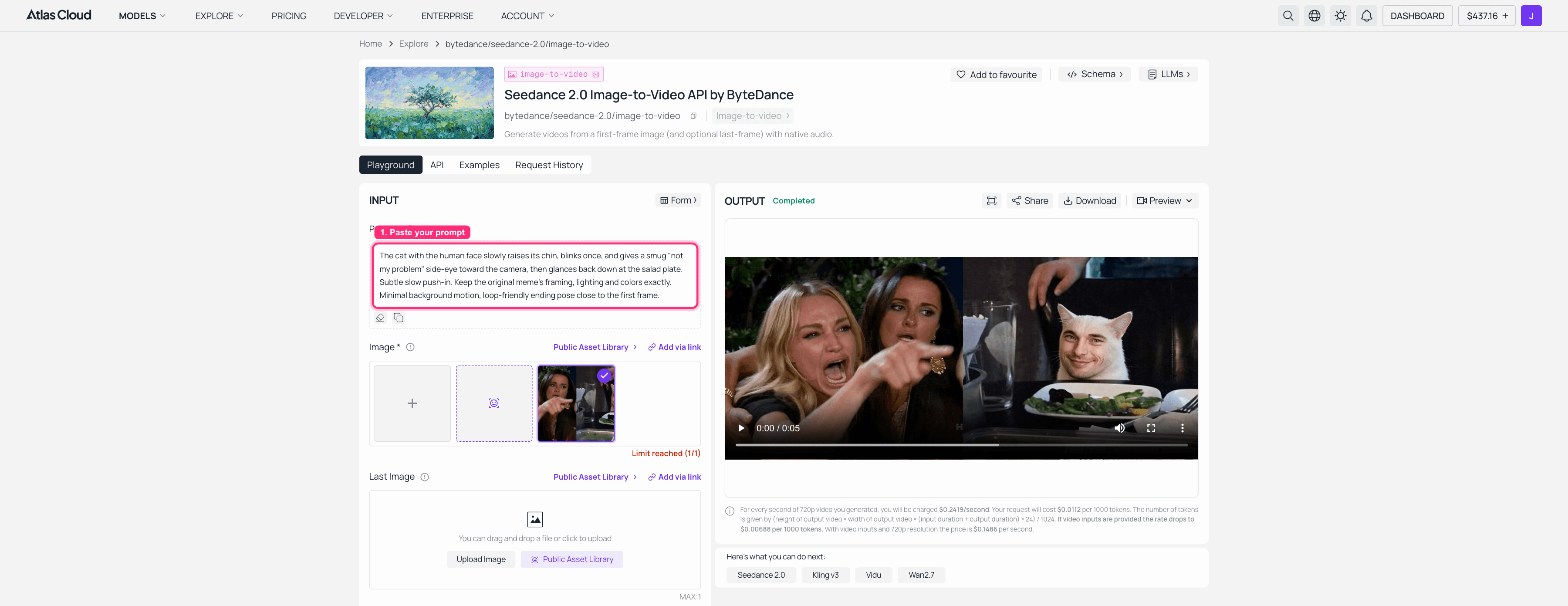Choose Wan2.7 next-step chip
This screenshot has width=1568, height=606.
pyautogui.click(x=921, y=575)
